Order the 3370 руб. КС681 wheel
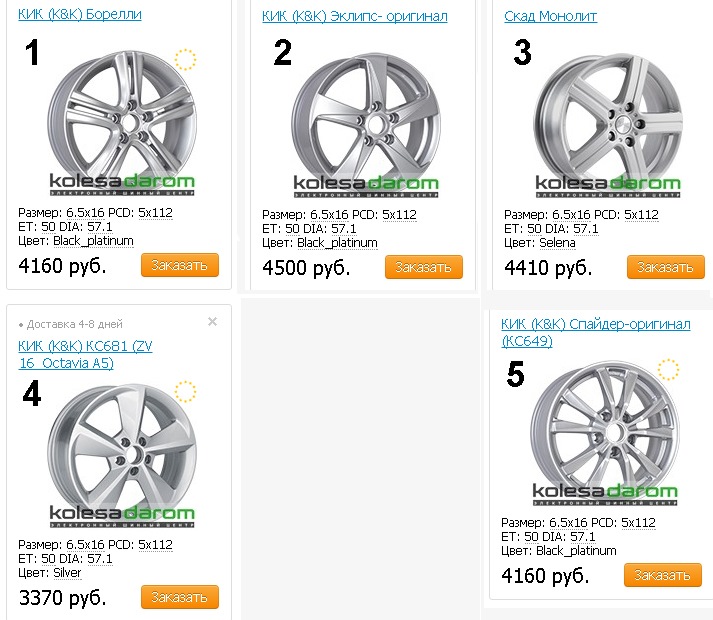Image resolution: width=713 pixels, height=620 pixels. [180, 597]
